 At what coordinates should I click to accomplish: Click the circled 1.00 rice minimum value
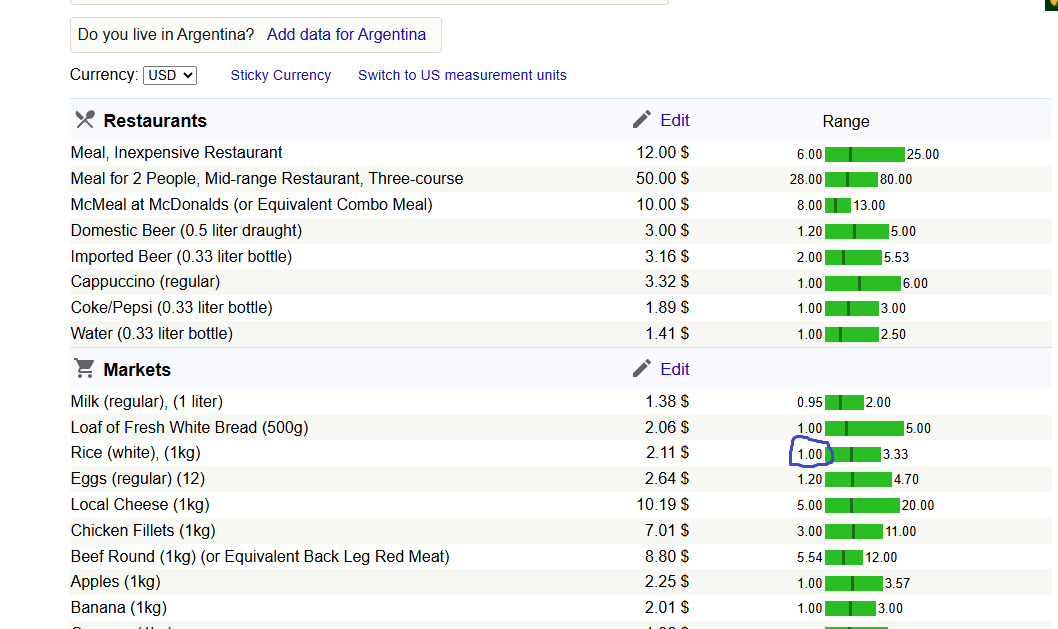click(x=810, y=454)
